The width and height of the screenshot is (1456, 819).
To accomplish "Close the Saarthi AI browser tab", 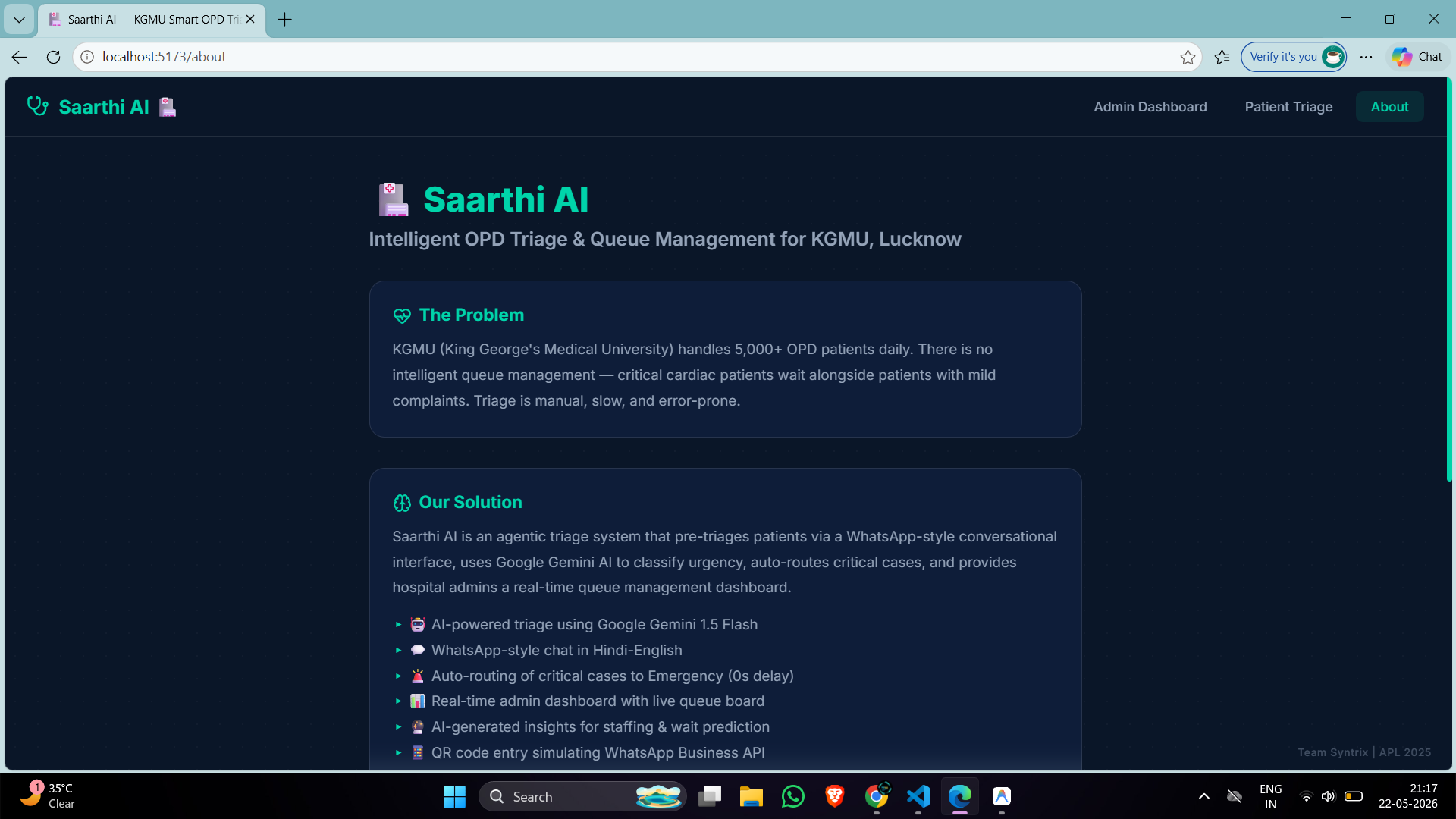I will point(250,20).
